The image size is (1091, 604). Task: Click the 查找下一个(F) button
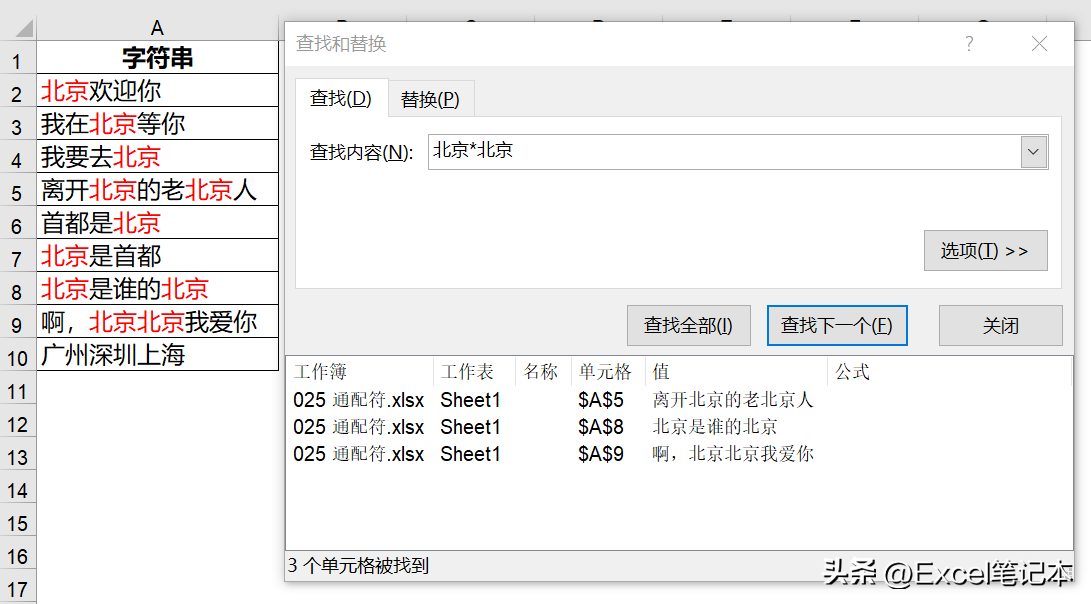click(837, 325)
